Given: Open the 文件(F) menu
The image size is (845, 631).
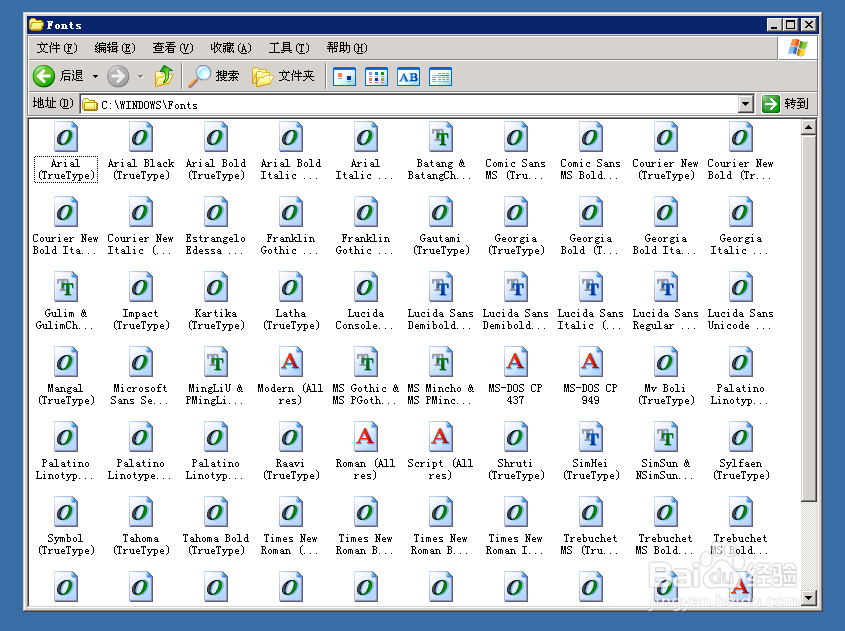Looking at the screenshot, I should (57, 48).
